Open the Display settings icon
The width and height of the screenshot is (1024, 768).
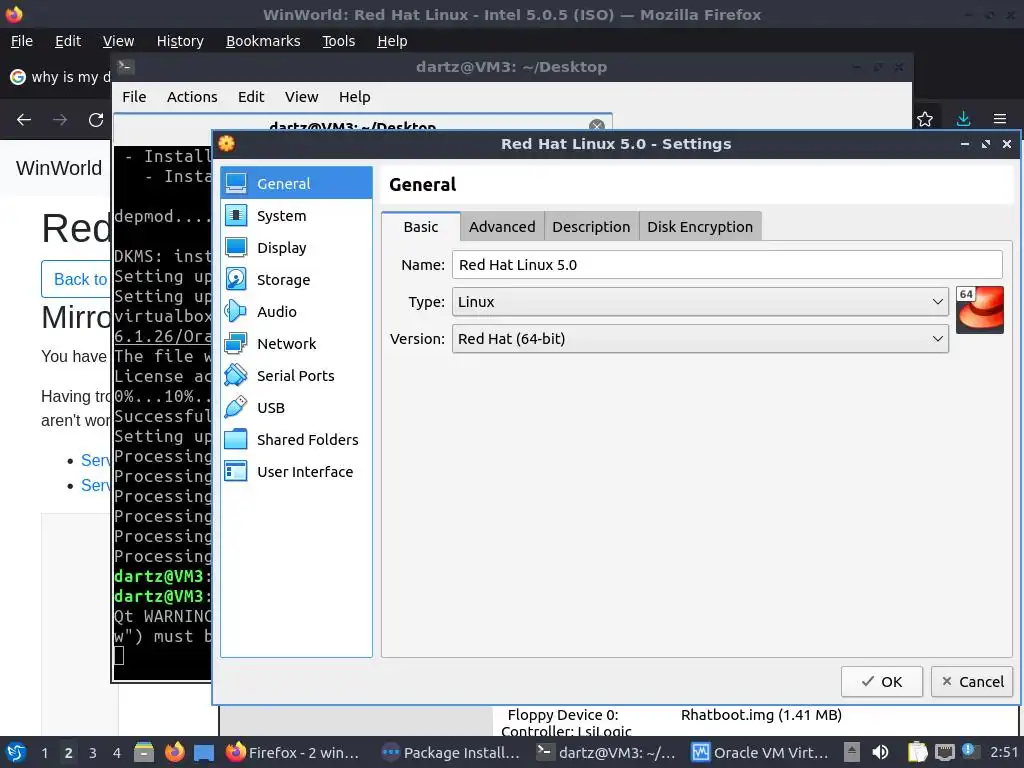pos(236,248)
